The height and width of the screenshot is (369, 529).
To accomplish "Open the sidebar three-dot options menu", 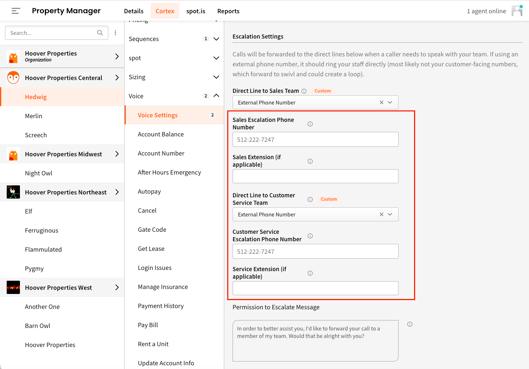I will 115,33.
